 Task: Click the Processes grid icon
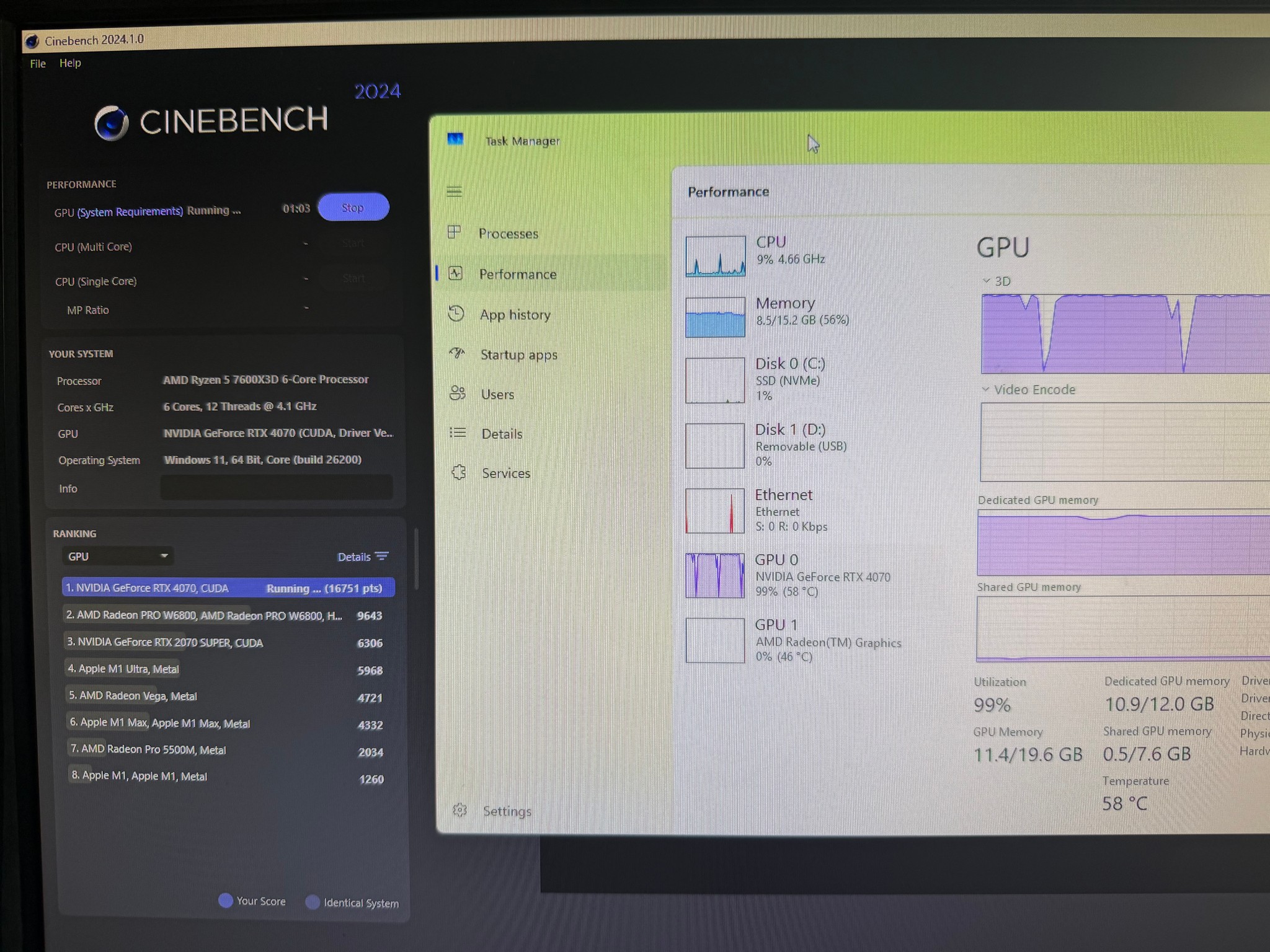pos(454,232)
